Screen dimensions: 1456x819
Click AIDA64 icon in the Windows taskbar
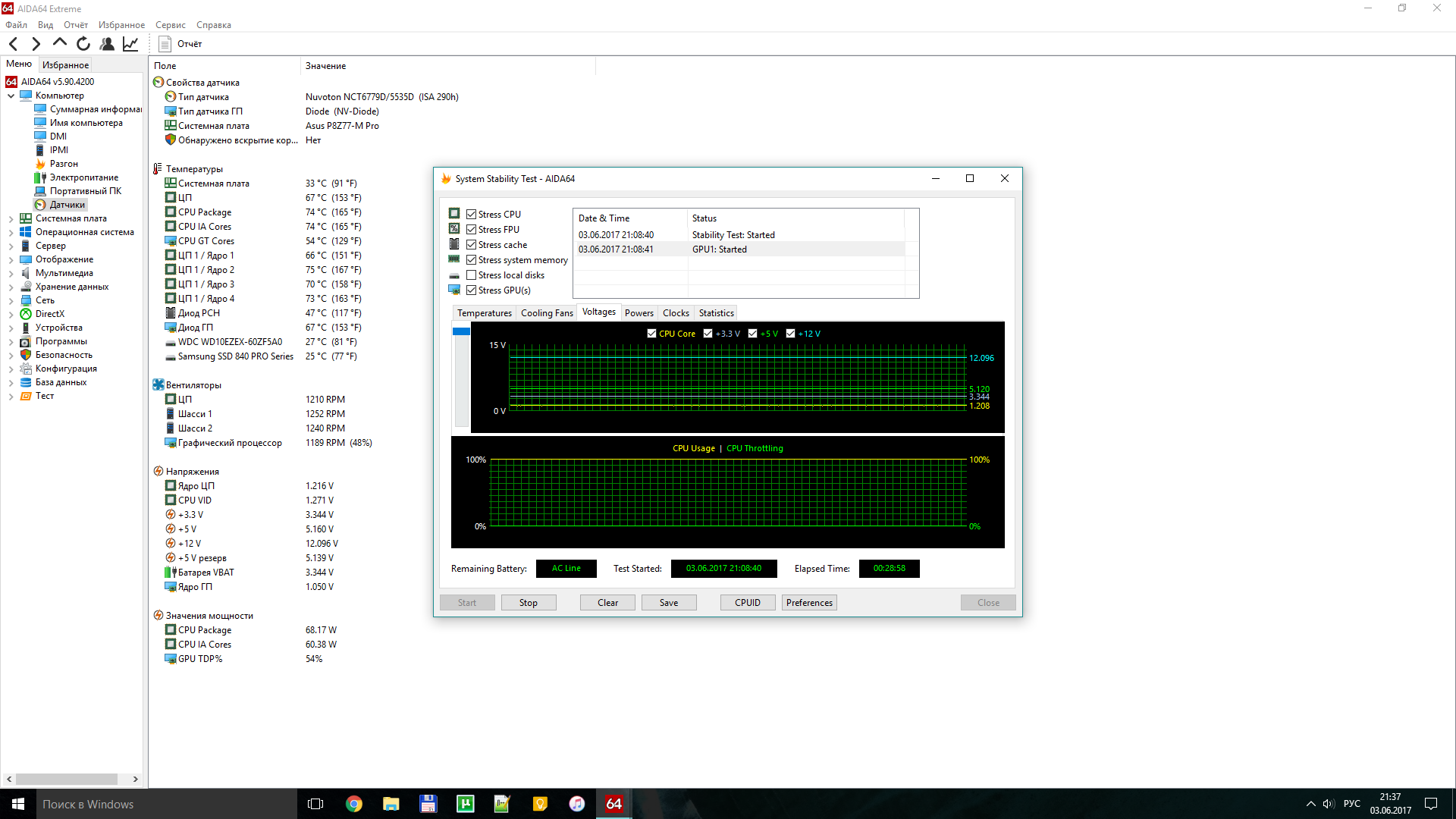coord(613,804)
